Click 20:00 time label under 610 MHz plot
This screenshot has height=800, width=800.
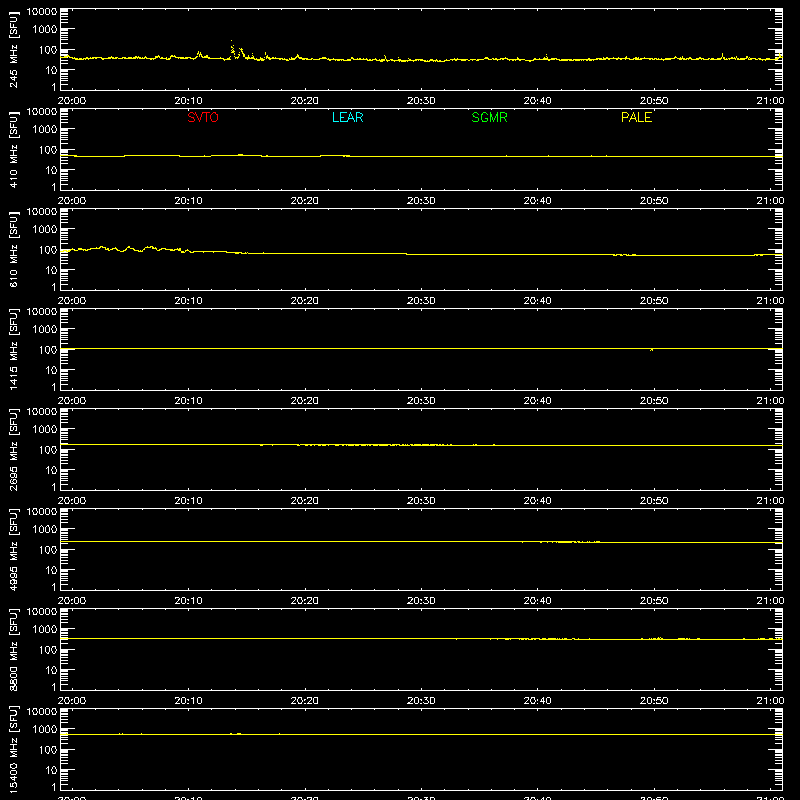click(x=72, y=301)
